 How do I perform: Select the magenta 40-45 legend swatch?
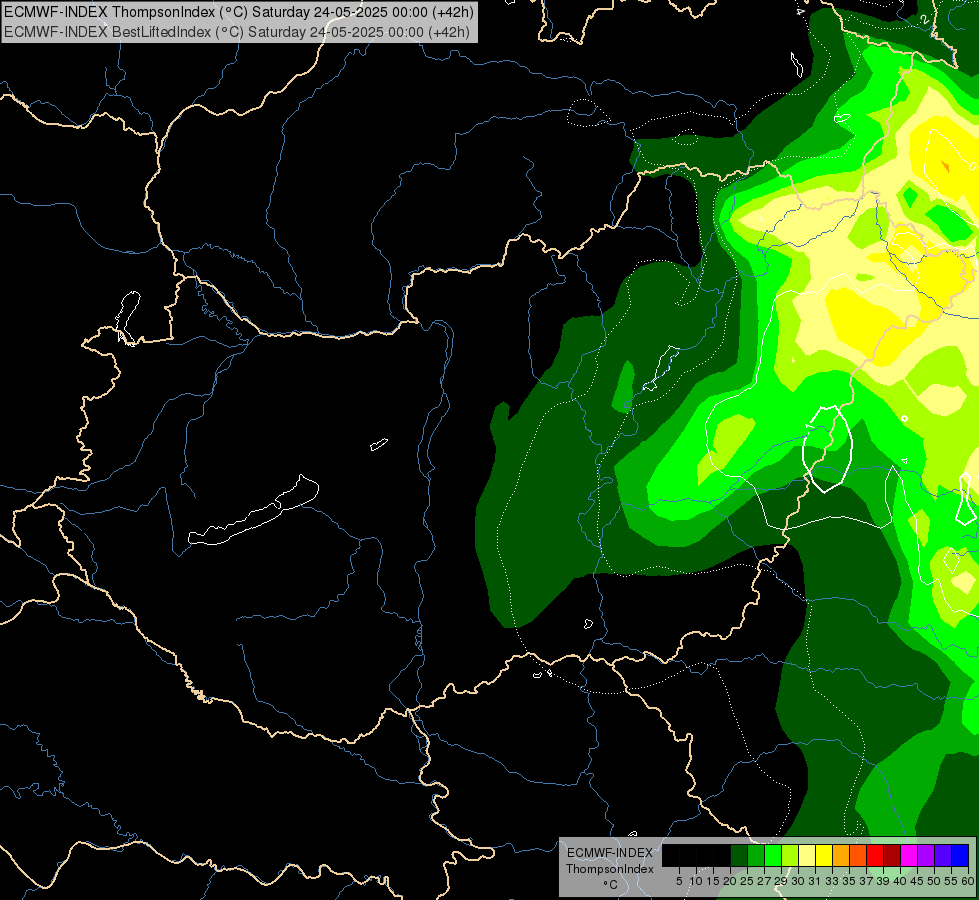click(x=909, y=855)
